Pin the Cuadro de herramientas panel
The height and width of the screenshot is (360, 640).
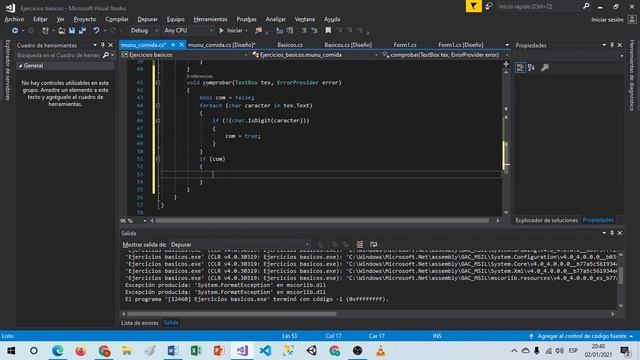102,45
